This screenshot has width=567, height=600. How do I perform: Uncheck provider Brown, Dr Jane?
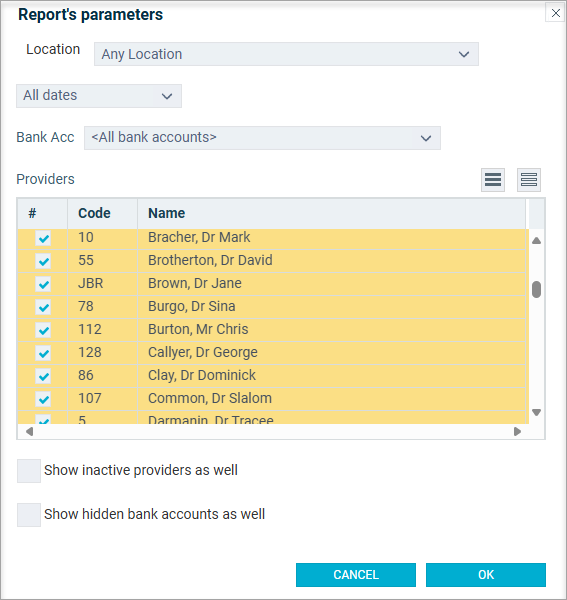click(x=43, y=284)
